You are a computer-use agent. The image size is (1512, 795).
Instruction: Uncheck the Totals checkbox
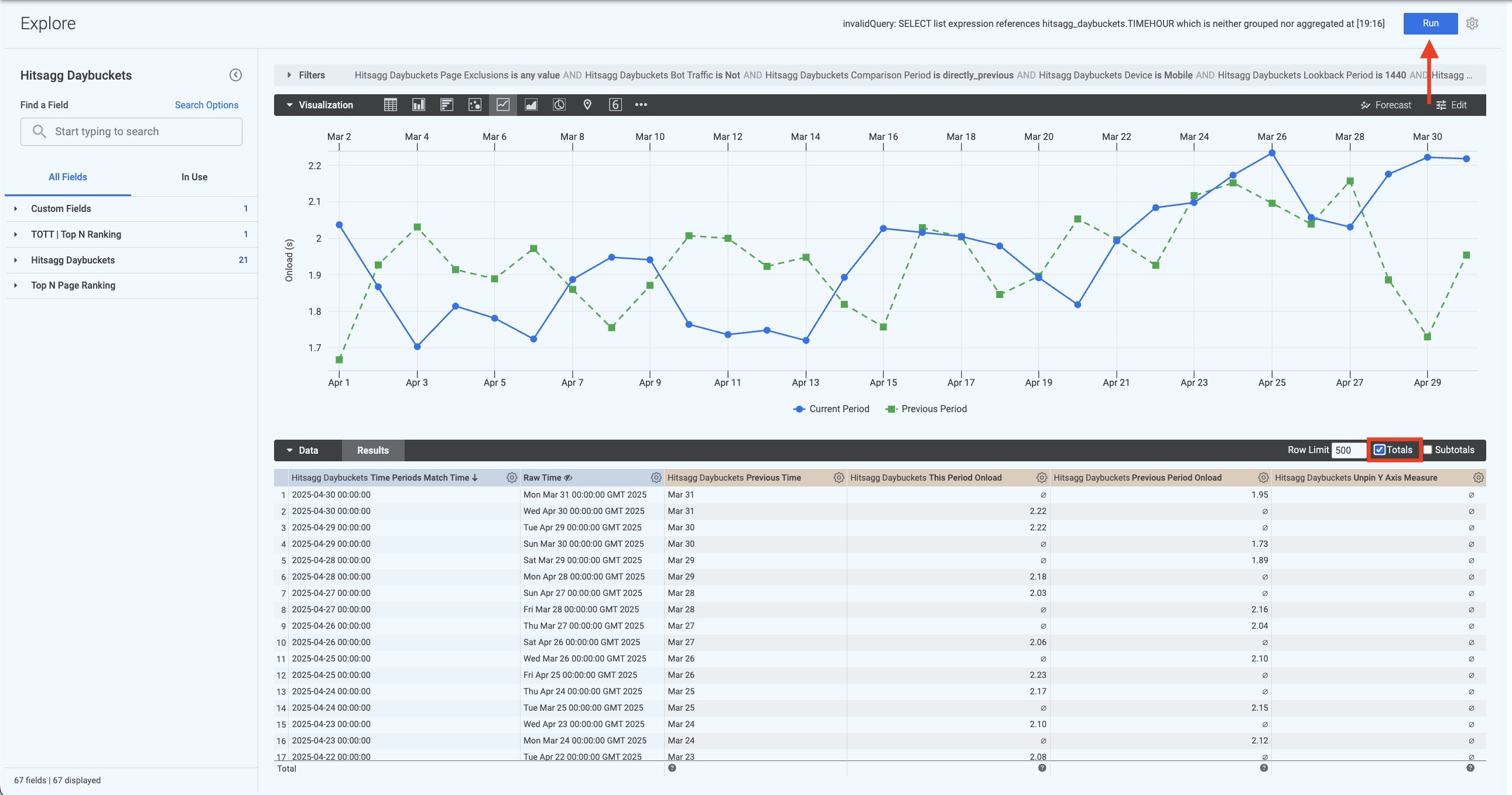coord(1379,450)
